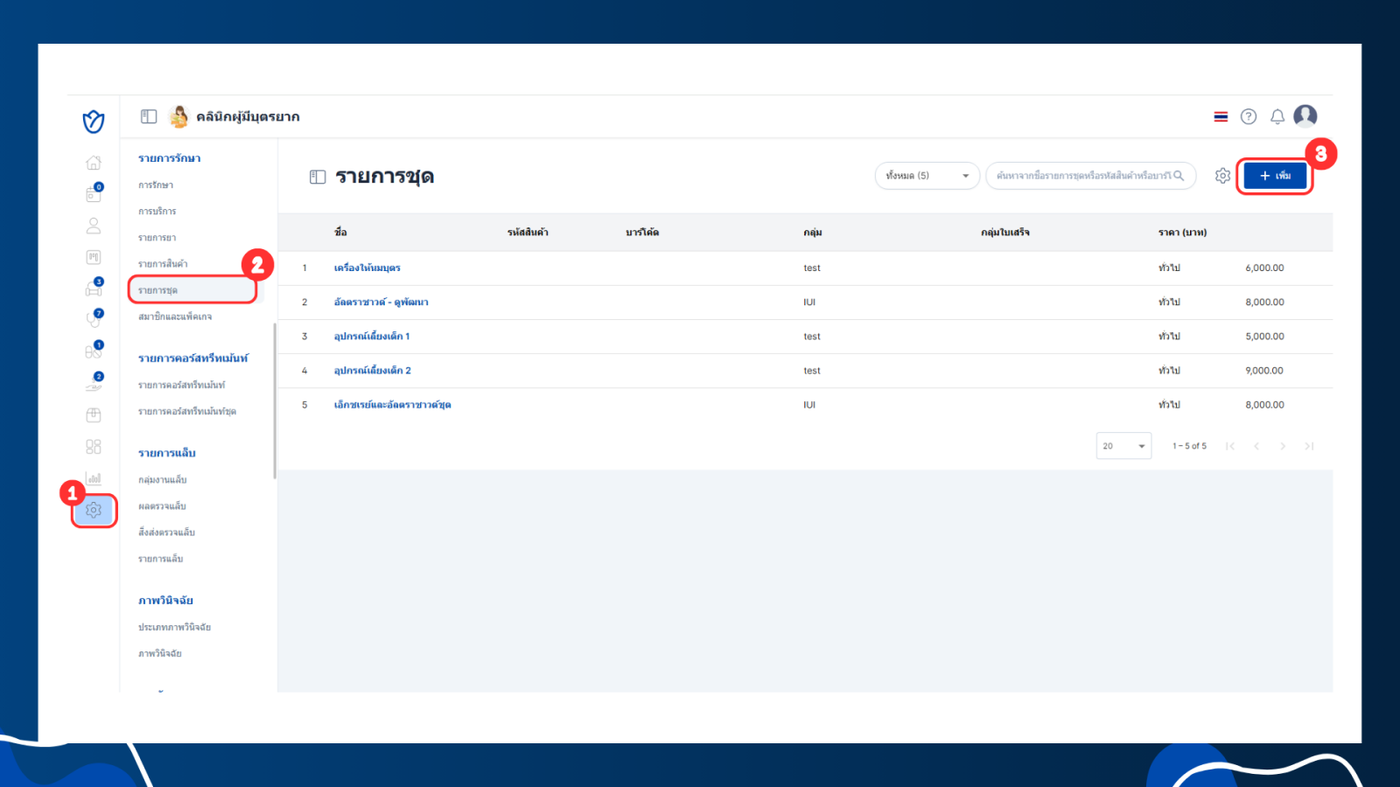Open รายการคอร์สทรีทเมนท์ชุด menu item
Screen dimensions: 1400x787
click(x=187, y=412)
